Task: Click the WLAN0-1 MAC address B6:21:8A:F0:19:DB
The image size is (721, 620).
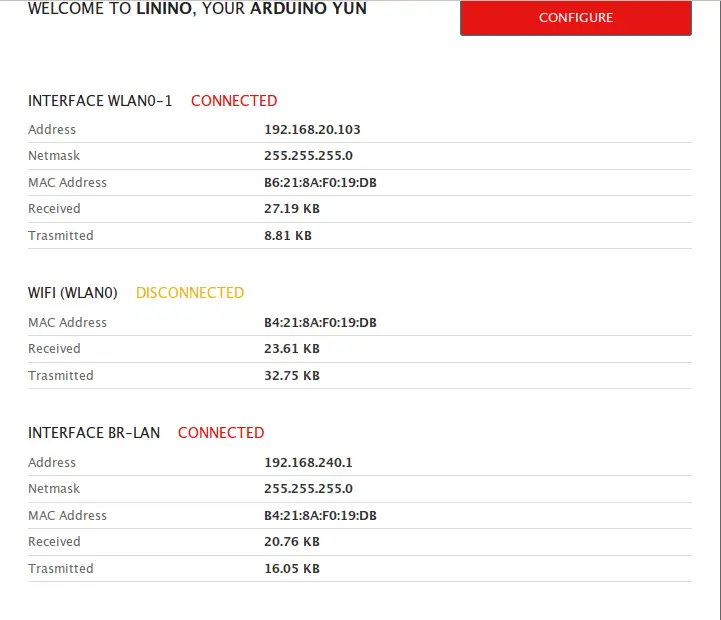Action: 320,183
